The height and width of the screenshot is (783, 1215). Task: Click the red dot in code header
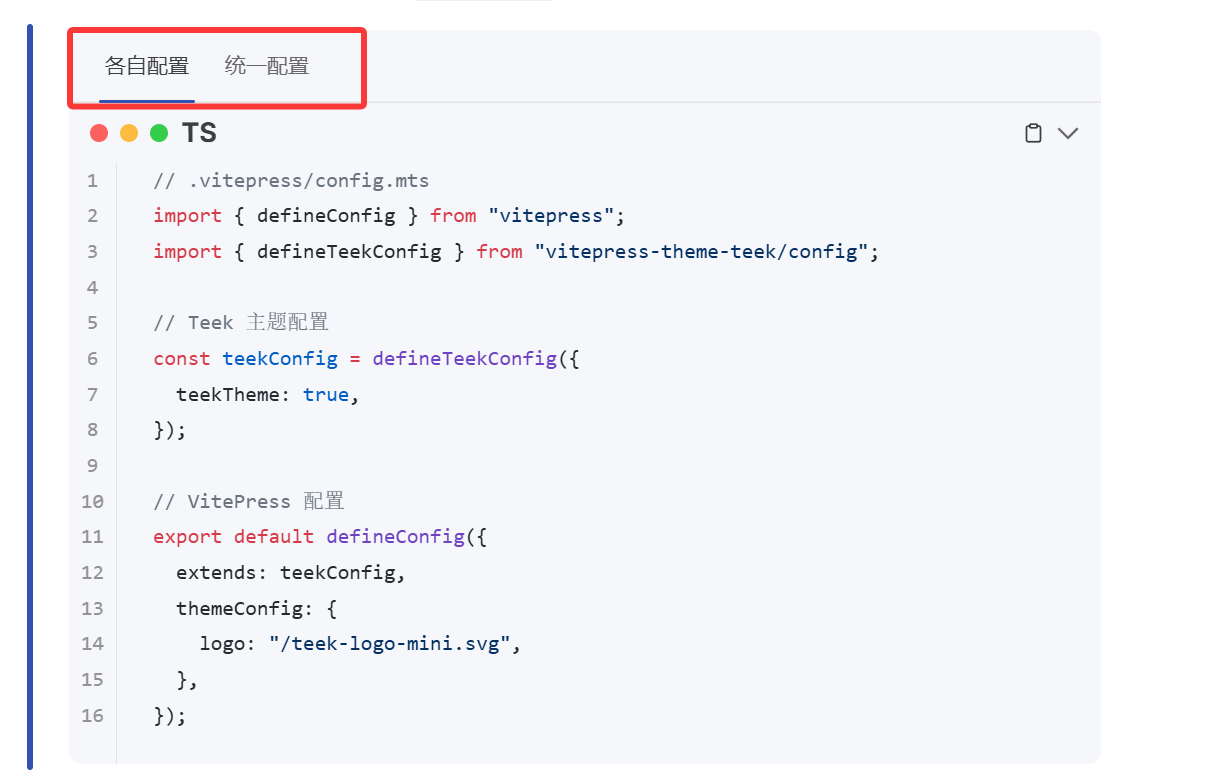click(x=98, y=133)
